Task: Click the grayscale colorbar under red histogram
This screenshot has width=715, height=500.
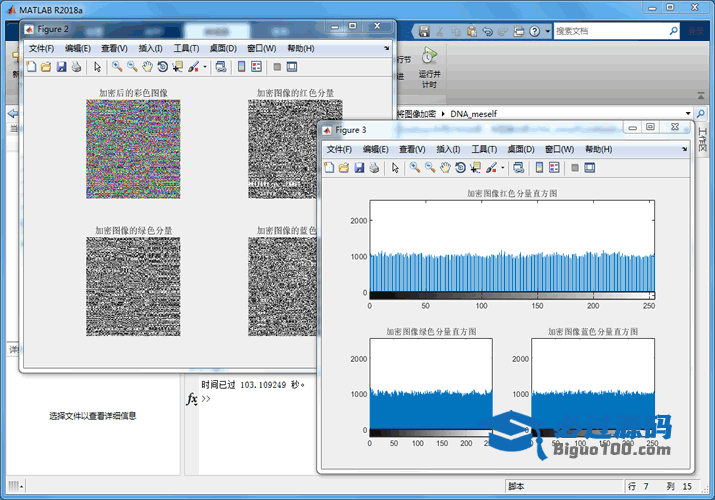Action: pos(511,295)
